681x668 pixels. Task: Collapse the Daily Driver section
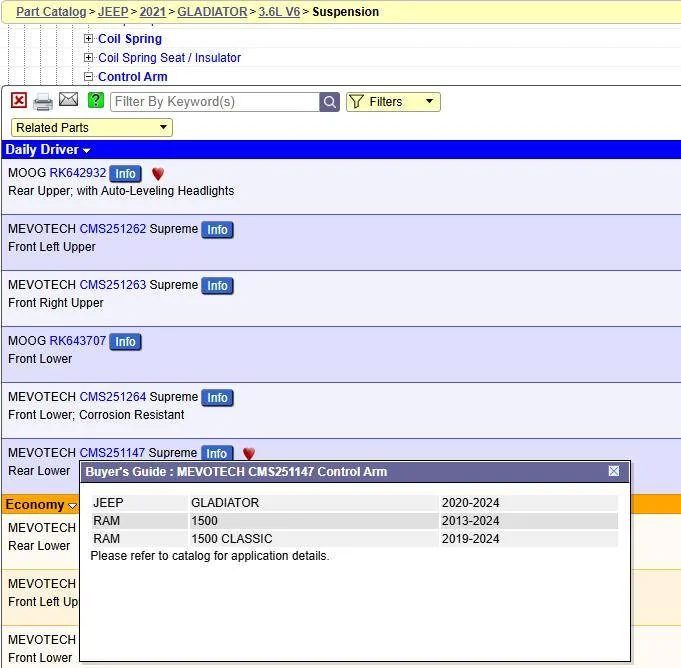tap(48, 150)
